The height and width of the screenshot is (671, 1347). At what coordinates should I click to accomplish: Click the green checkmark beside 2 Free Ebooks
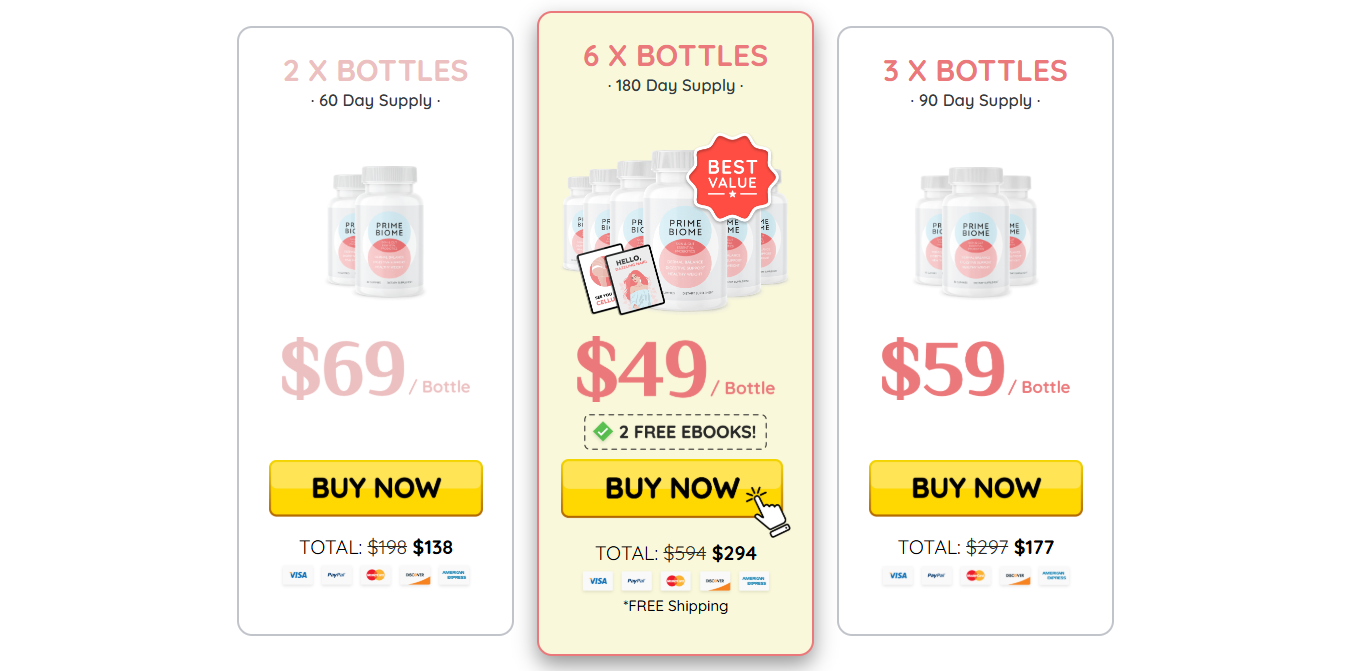click(x=603, y=432)
